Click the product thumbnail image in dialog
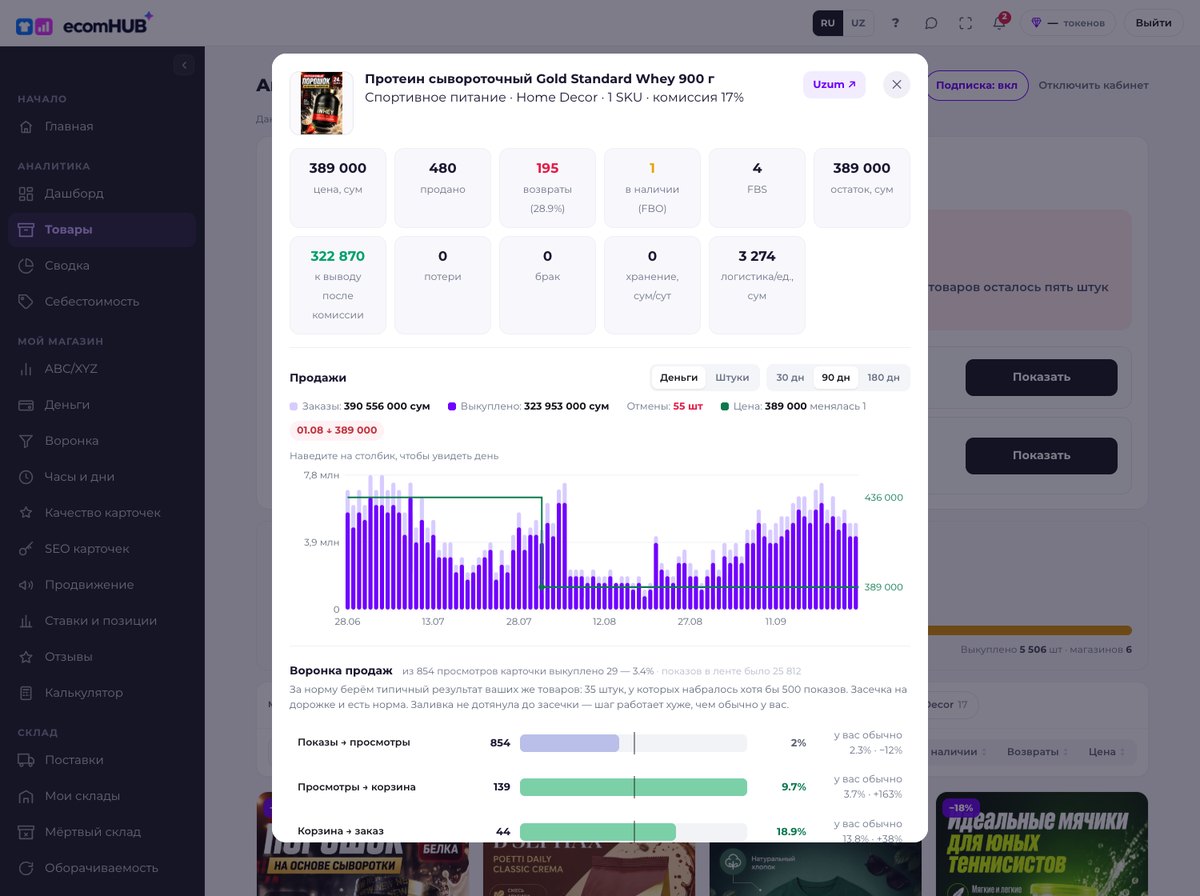This screenshot has width=1200, height=896. pos(322,103)
